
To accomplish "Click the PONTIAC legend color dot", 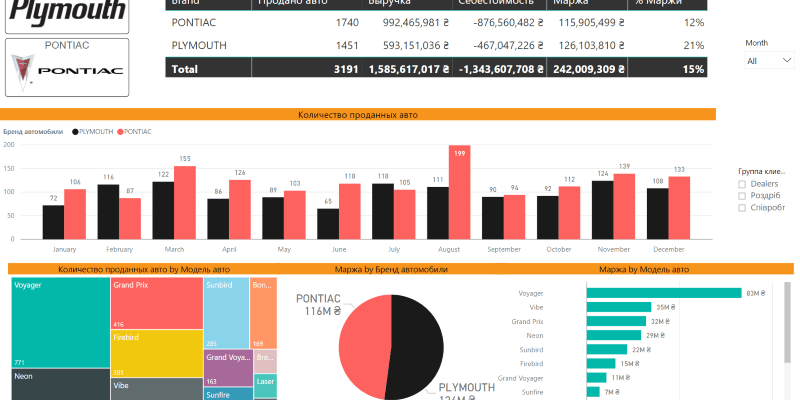I will point(120,132).
